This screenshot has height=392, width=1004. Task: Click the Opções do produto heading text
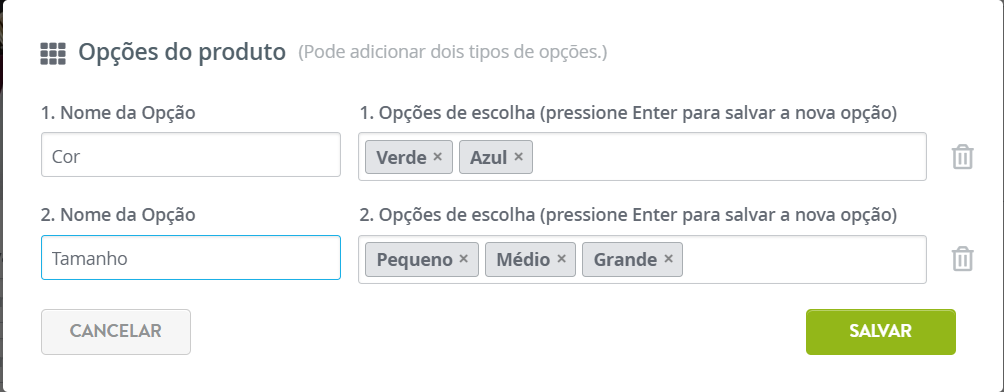[x=182, y=53]
